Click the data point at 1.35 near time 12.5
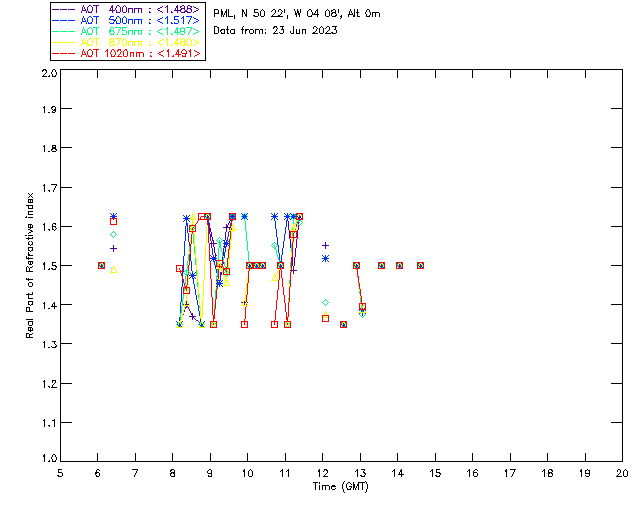This screenshot has width=640, height=512. pyautogui.click(x=344, y=324)
